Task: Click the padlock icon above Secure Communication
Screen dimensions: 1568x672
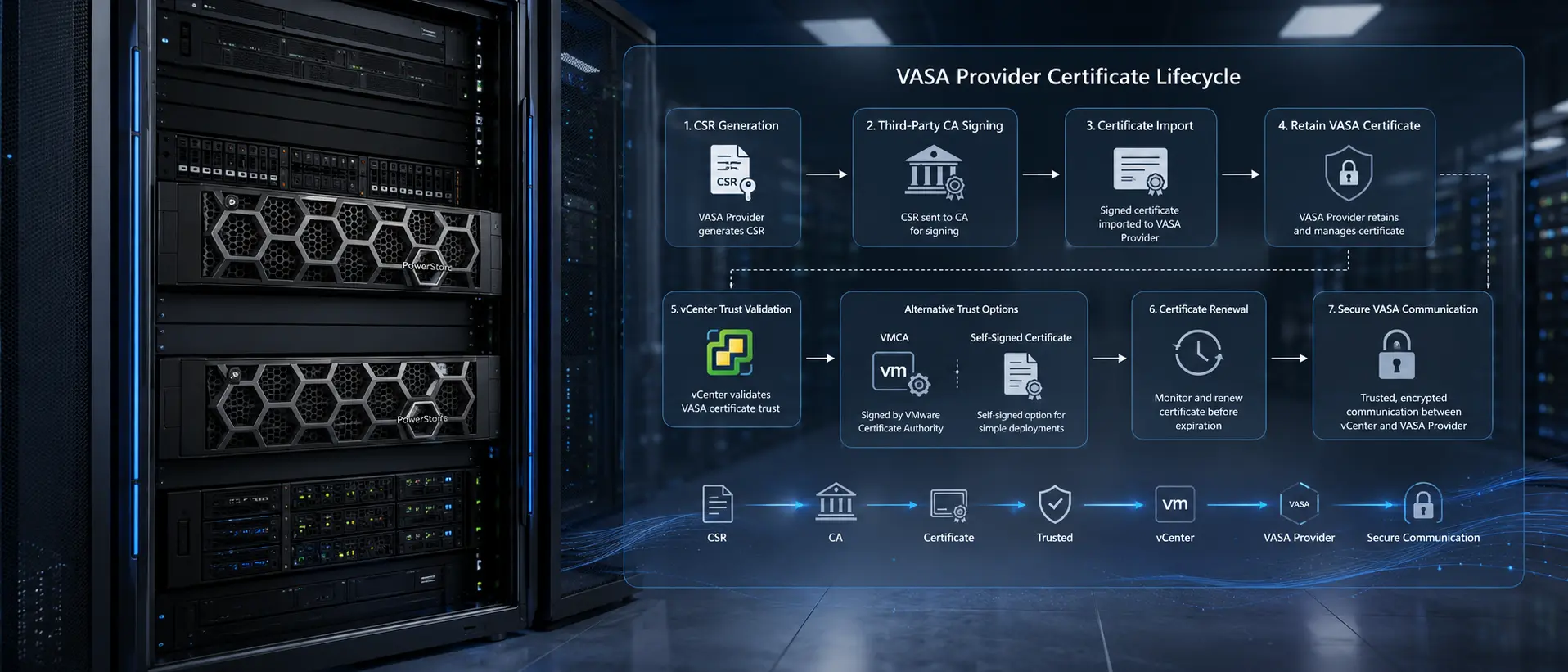Action: [x=1423, y=503]
